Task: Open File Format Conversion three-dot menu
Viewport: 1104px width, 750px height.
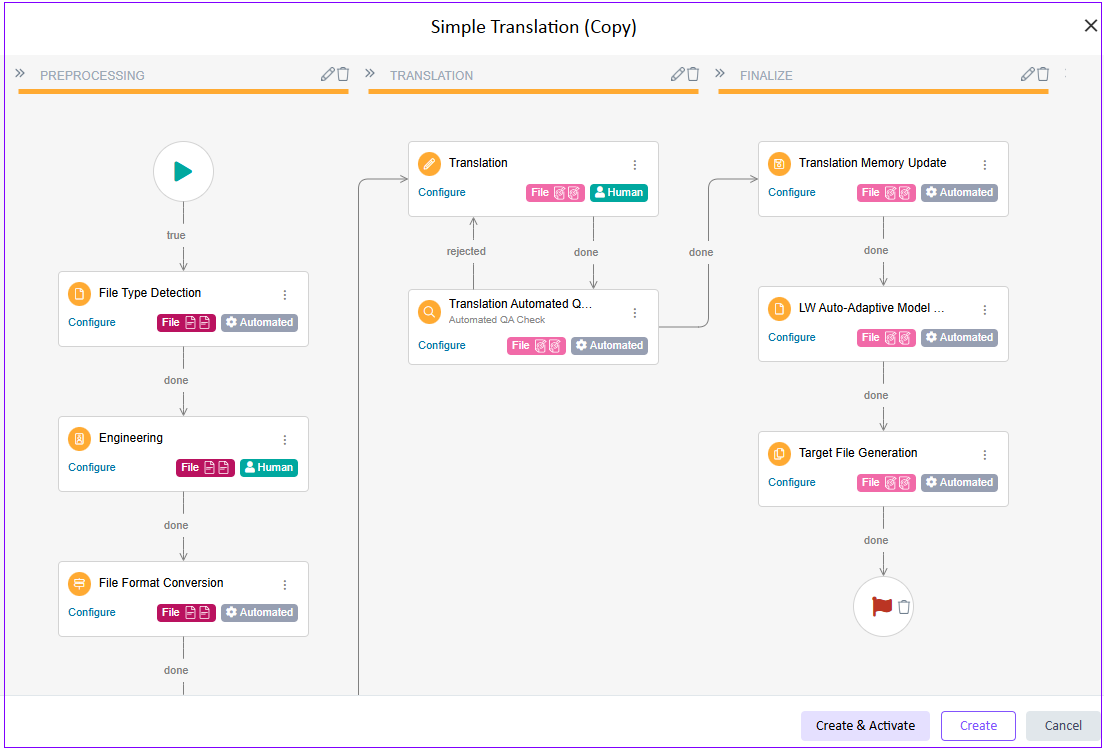Action: point(285,585)
